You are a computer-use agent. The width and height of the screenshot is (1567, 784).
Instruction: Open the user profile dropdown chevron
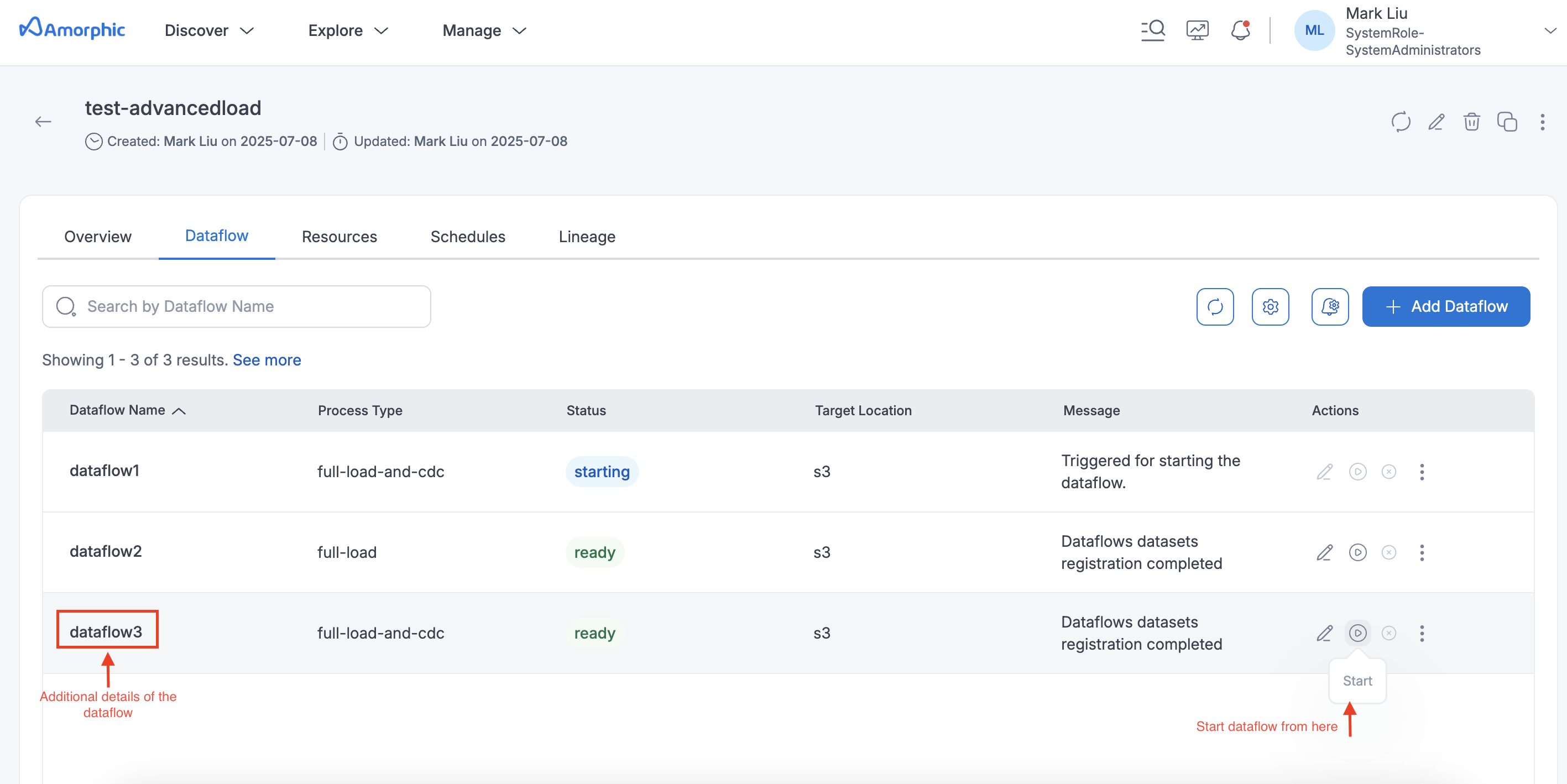click(1549, 30)
